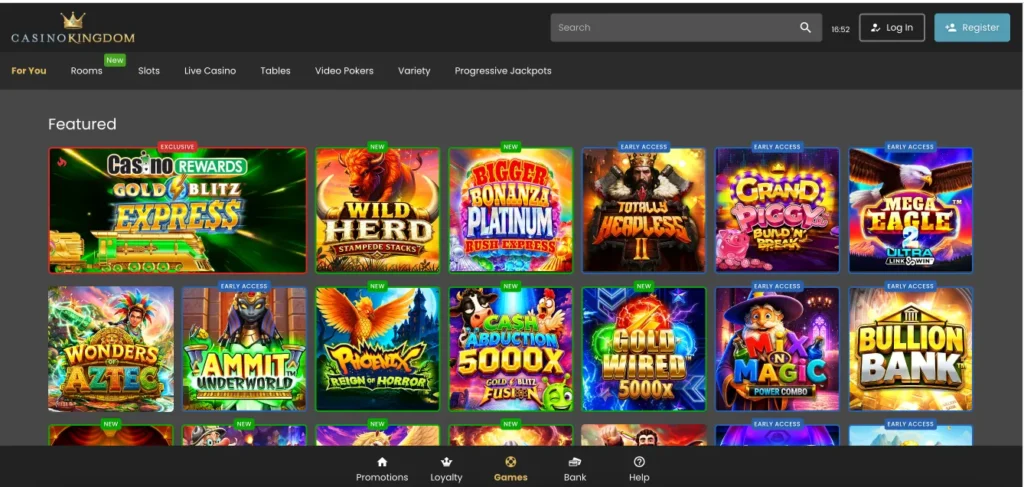The height and width of the screenshot is (487, 1024).
Task: Open Totally Headless II game tile
Action: click(644, 210)
